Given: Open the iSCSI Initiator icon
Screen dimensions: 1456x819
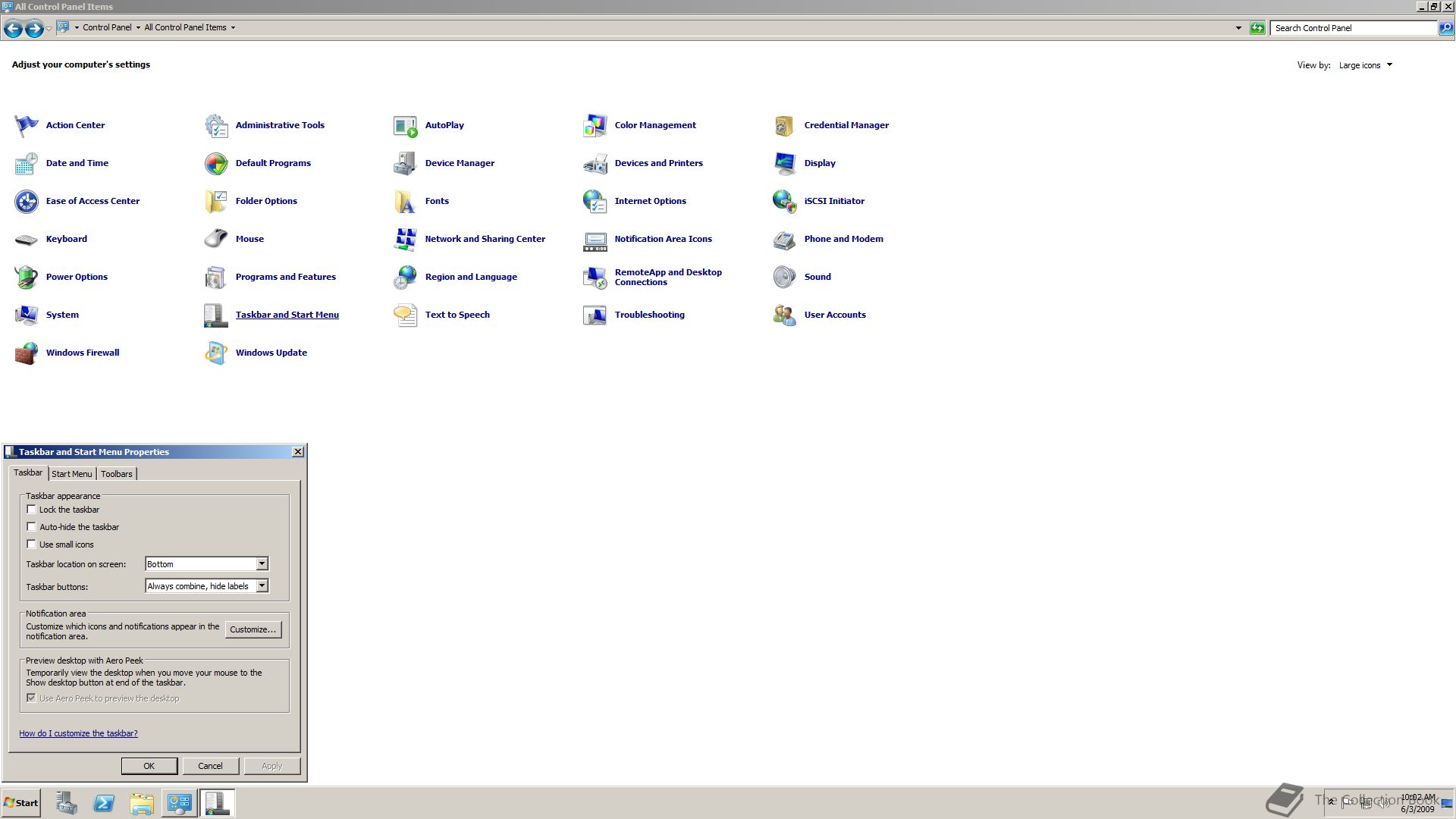Looking at the screenshot, I should tap(785, 201).
